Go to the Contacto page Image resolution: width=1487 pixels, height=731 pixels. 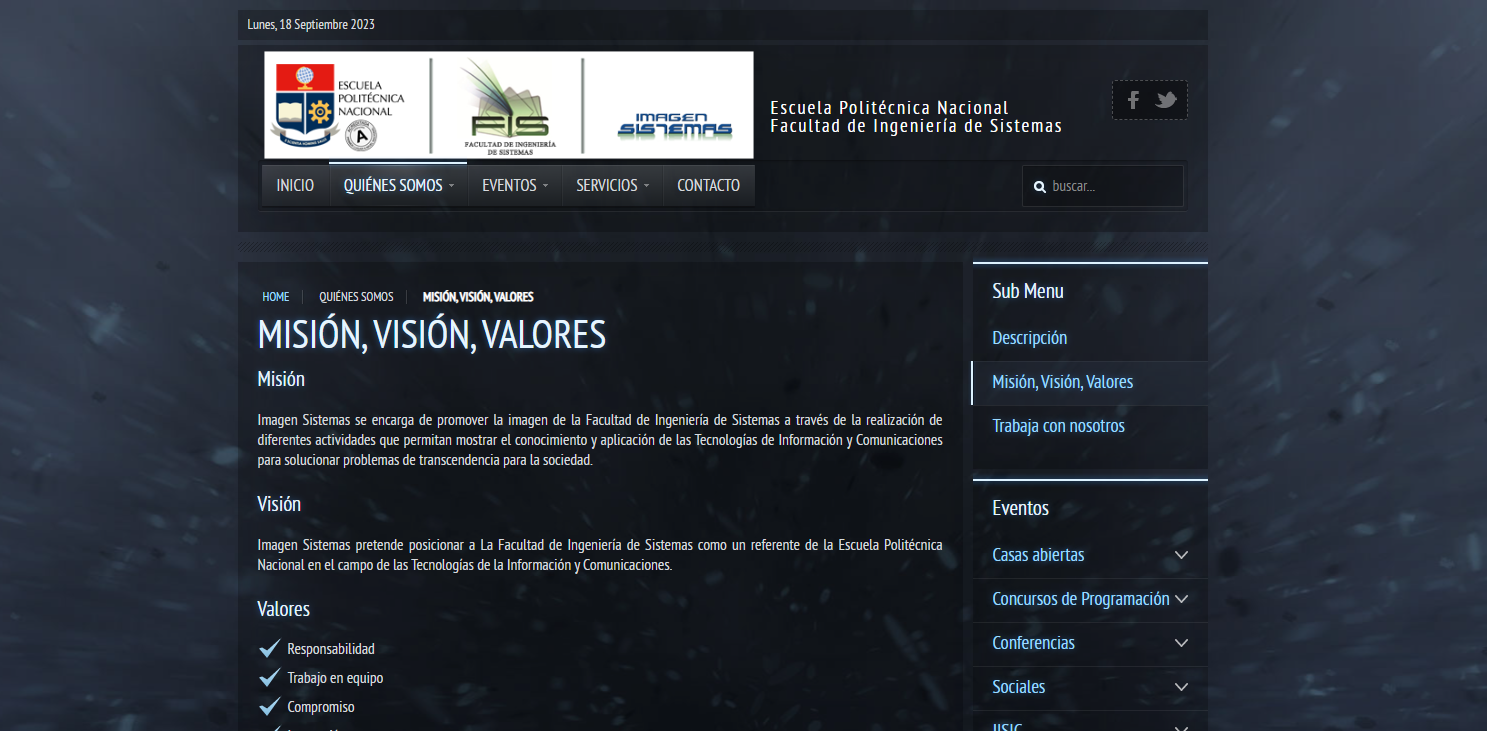coord(708,186)
